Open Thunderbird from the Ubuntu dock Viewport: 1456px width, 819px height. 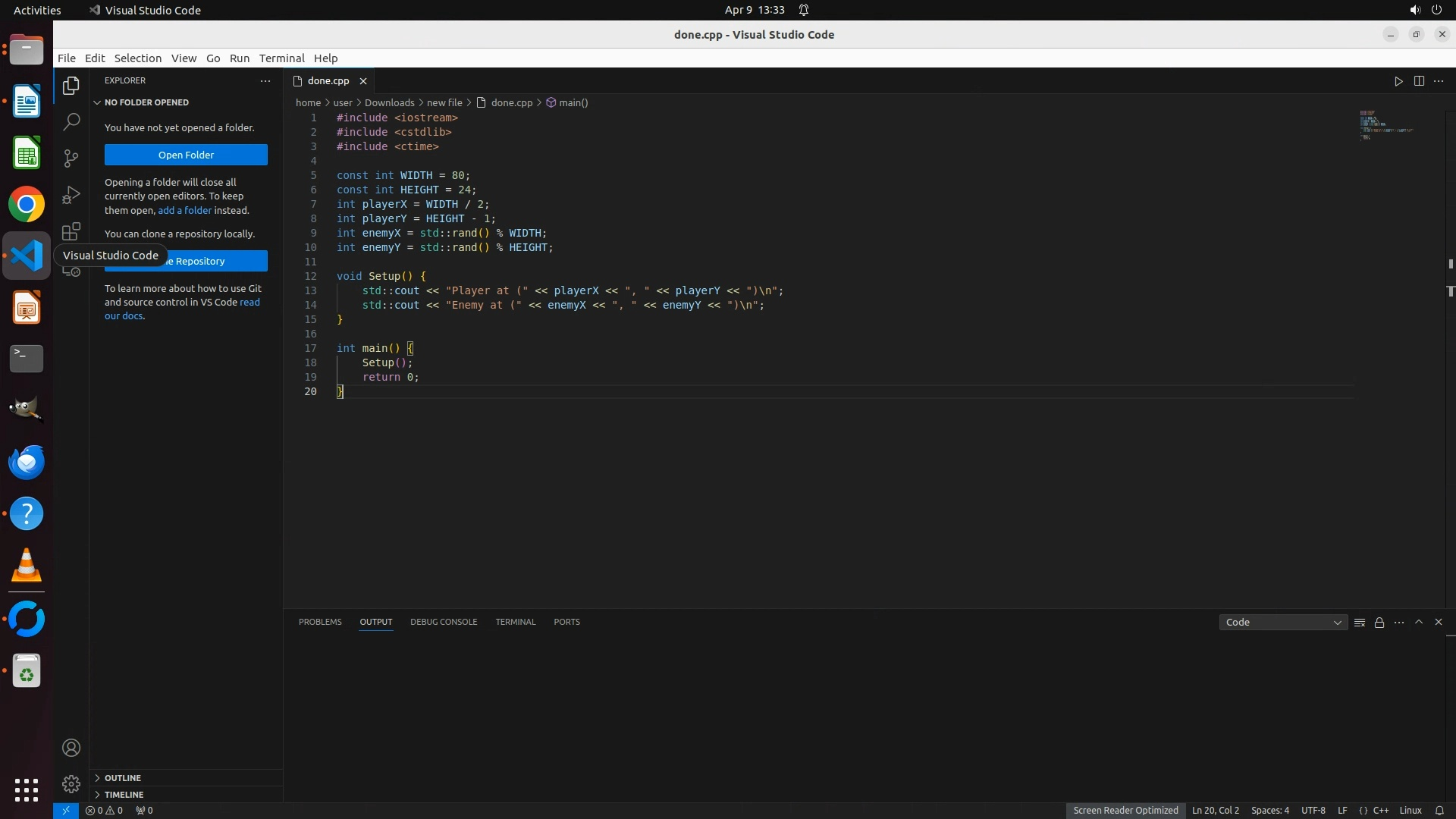[x=27, y=462]
